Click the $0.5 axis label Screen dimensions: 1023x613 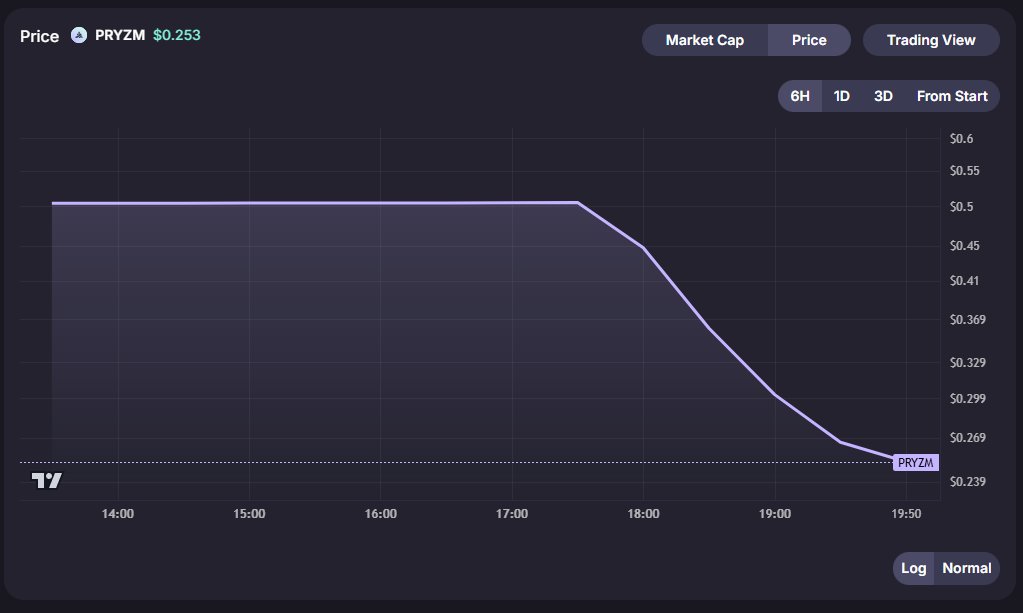[x=961, y=207]
